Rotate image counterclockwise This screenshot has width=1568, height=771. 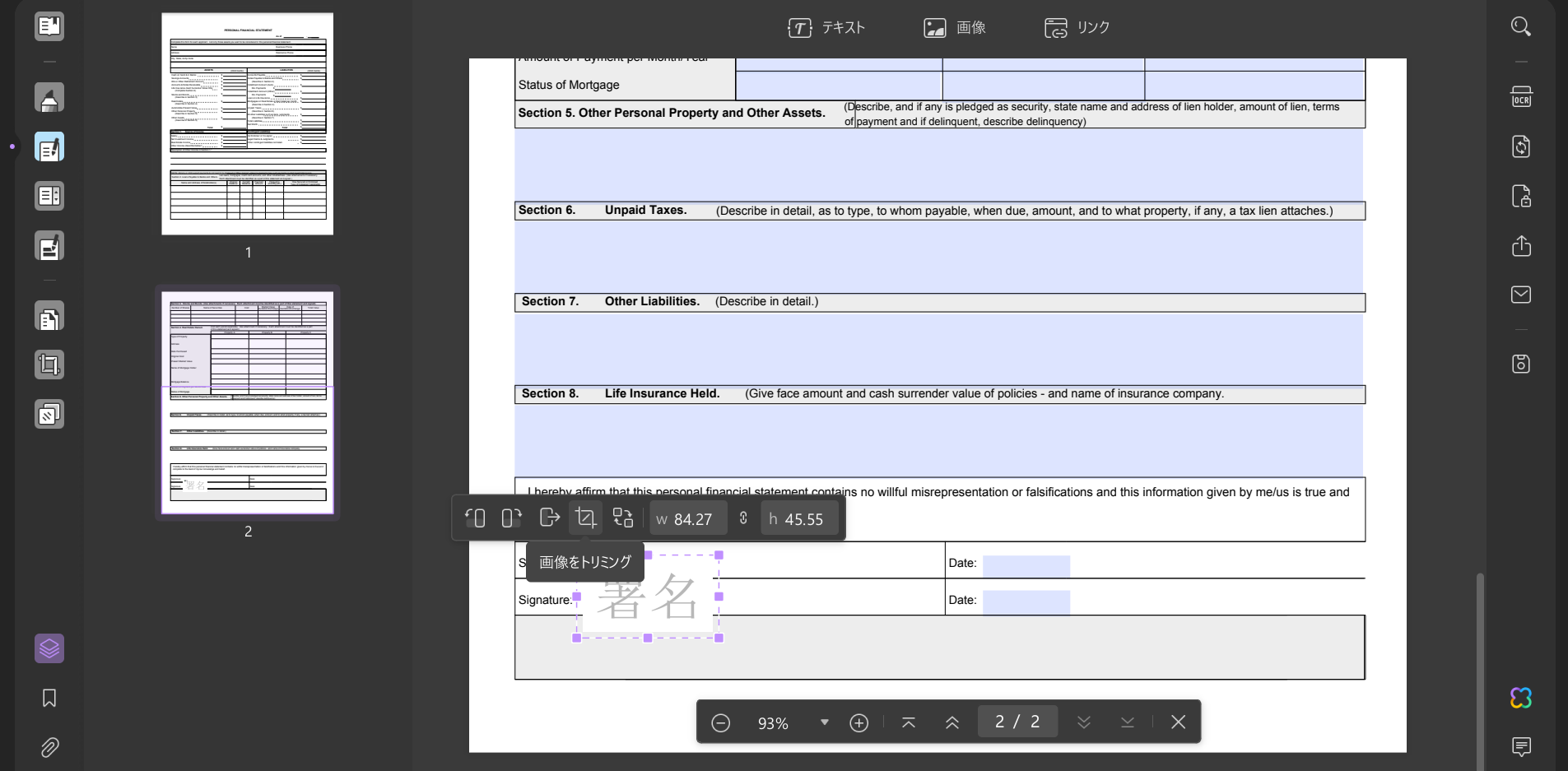[475, 518]
